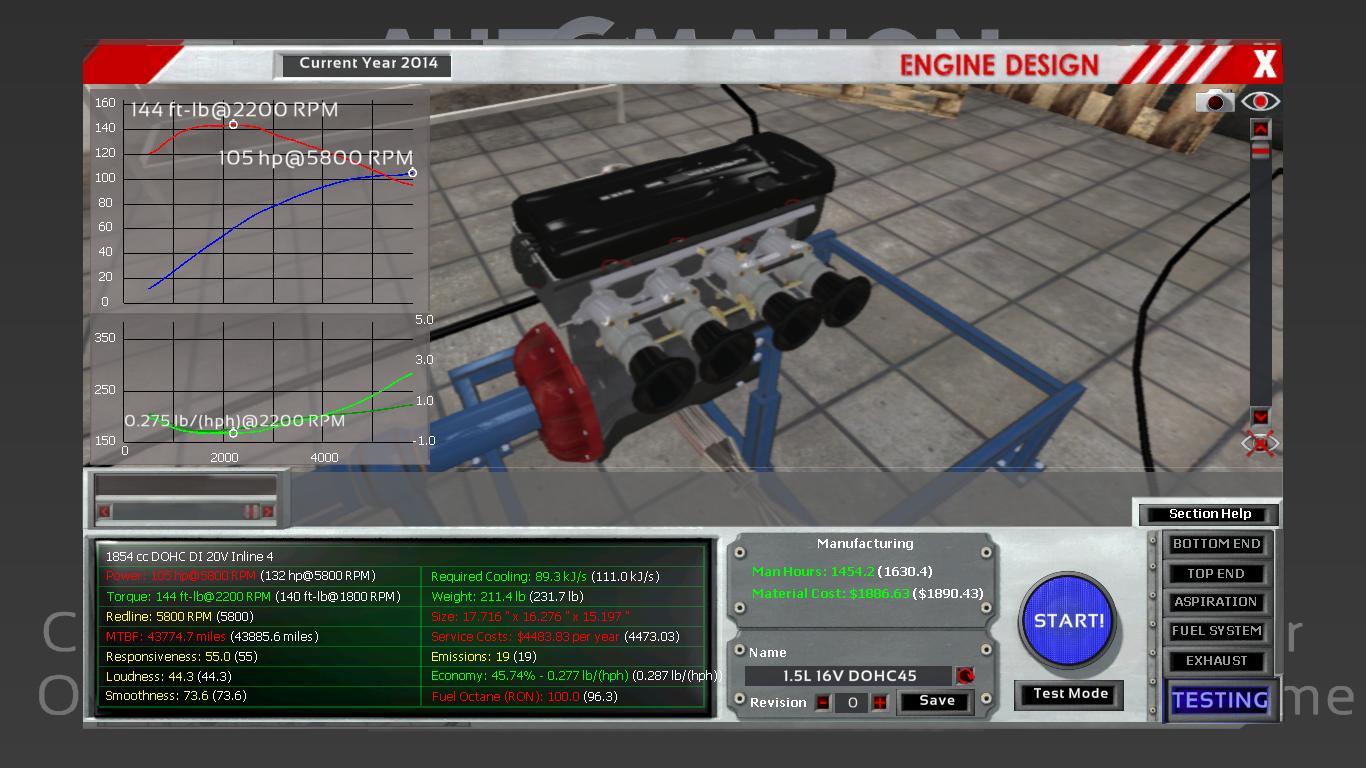The image size is (1366, 768).
Task: Take a screenshot with the camera icon
Action: point(1214,102)
